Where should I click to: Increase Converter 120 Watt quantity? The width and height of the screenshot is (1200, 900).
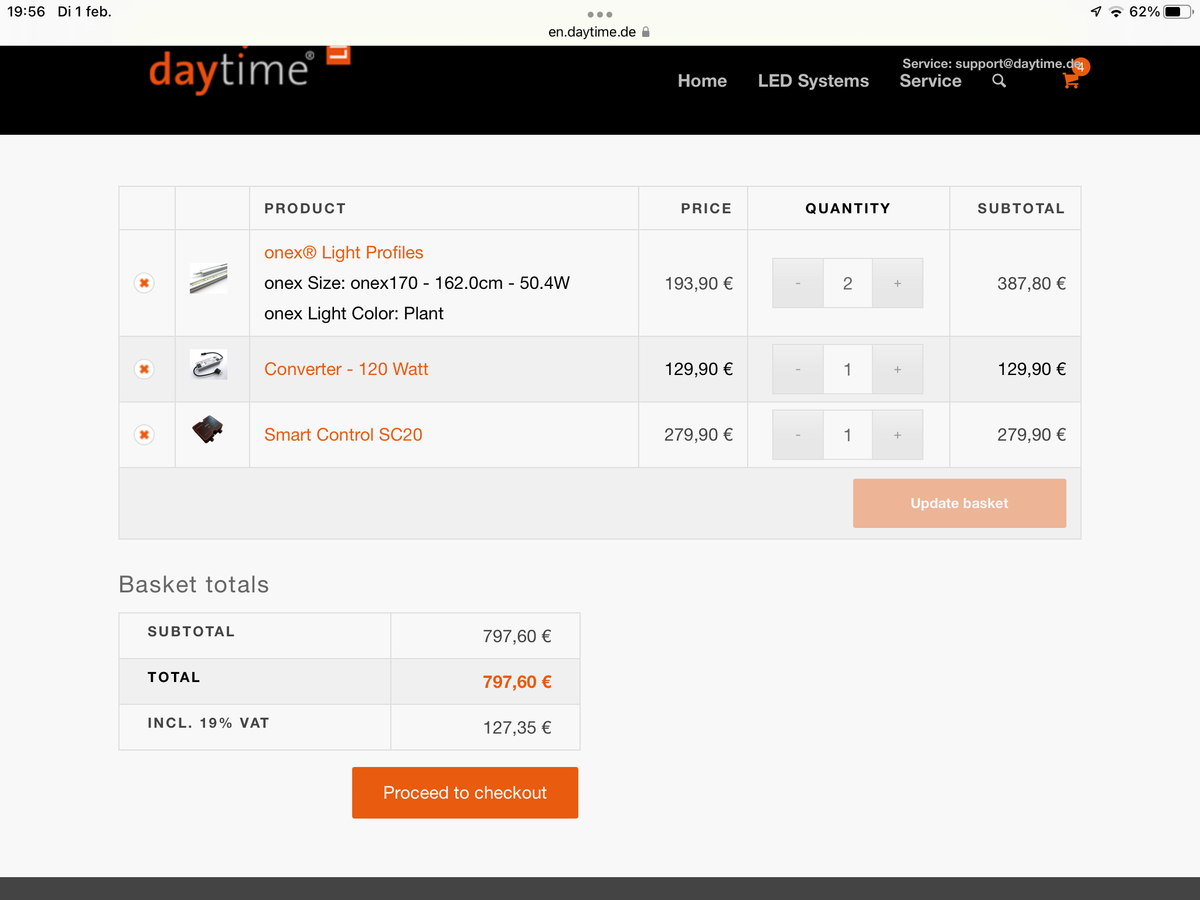tap(897, 370)
